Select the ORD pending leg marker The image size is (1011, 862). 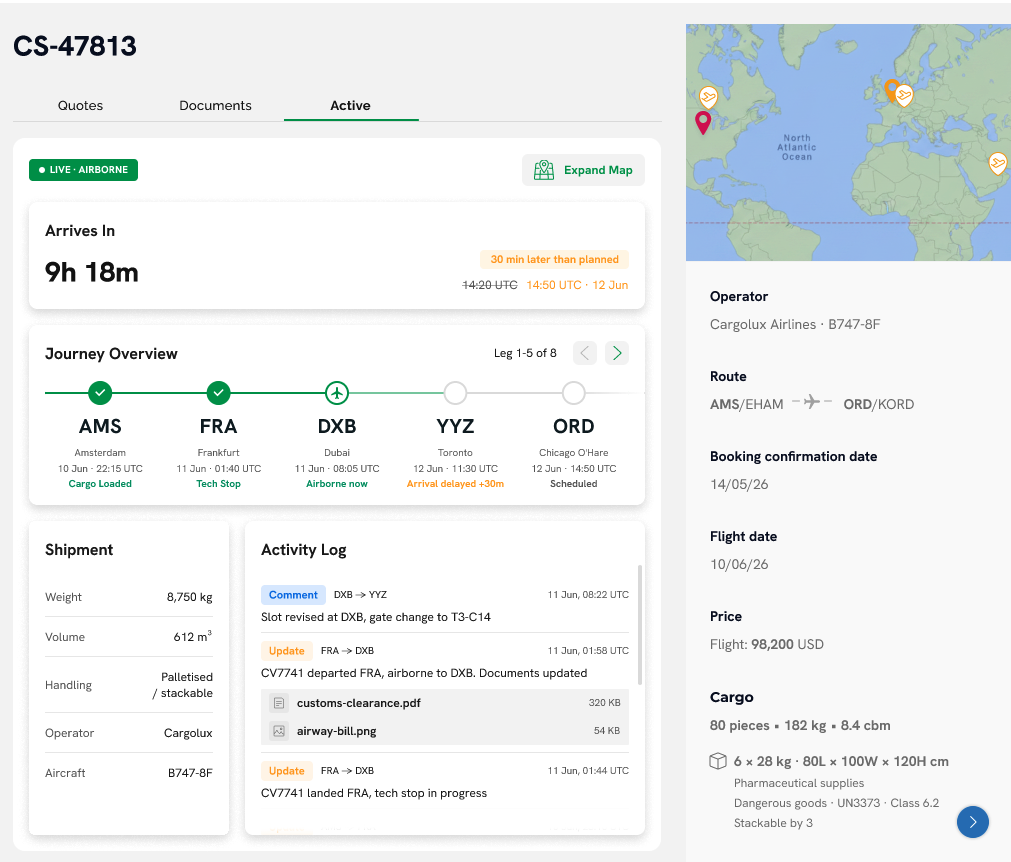point(573,392)
